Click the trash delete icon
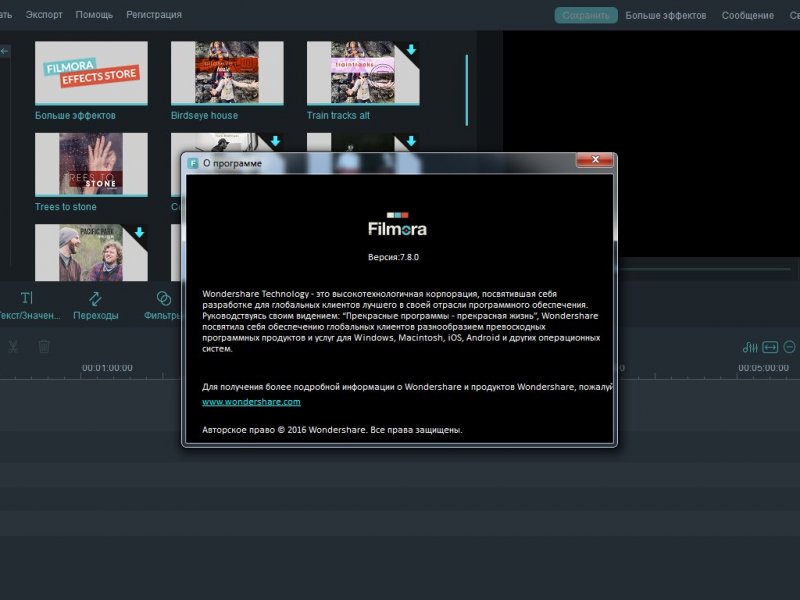The height and width of the screenshot is (600, 800). [44, 347]
